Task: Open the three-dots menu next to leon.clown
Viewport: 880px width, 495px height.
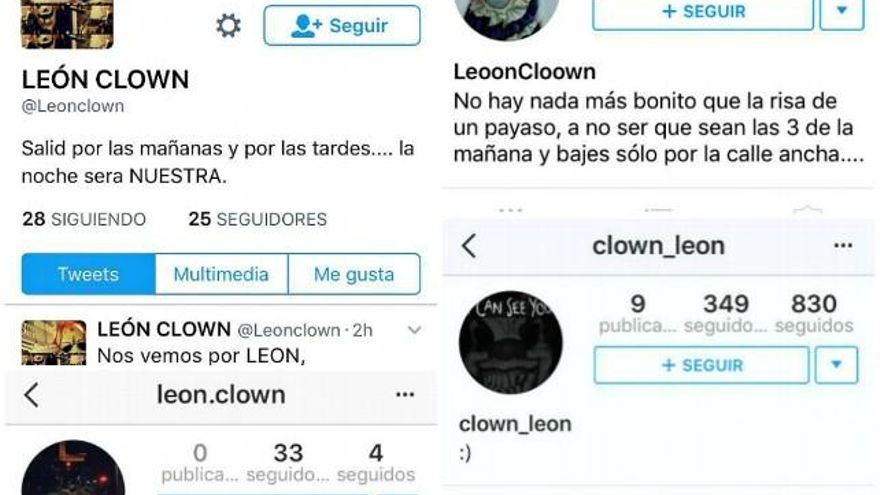Action: tap(405, 395)
